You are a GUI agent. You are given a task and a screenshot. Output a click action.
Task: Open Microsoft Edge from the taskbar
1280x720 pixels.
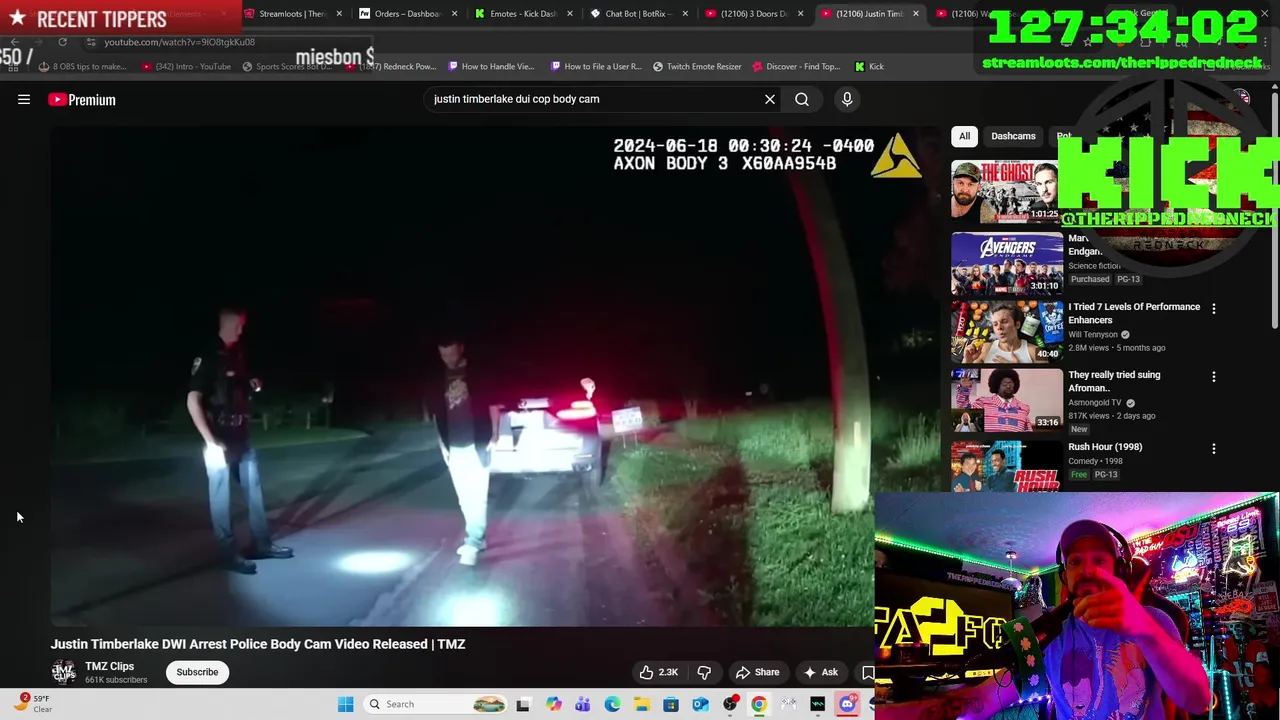click(x=612, y=704)
